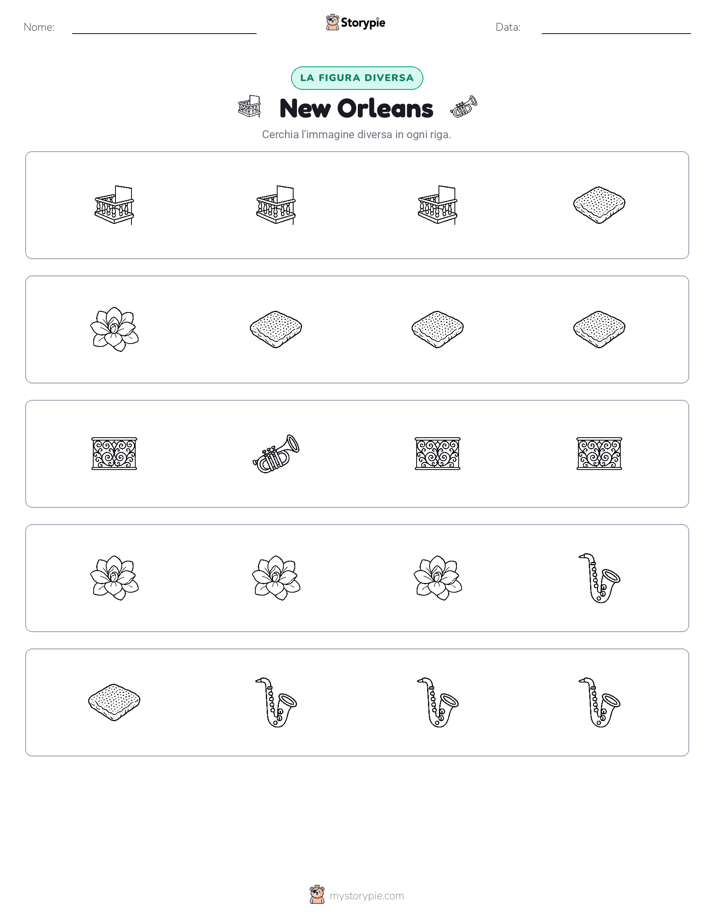This screenshot has width=714, height=924.
Task: Click the first saxophone in the fifth row
Action: coord(276,702)
